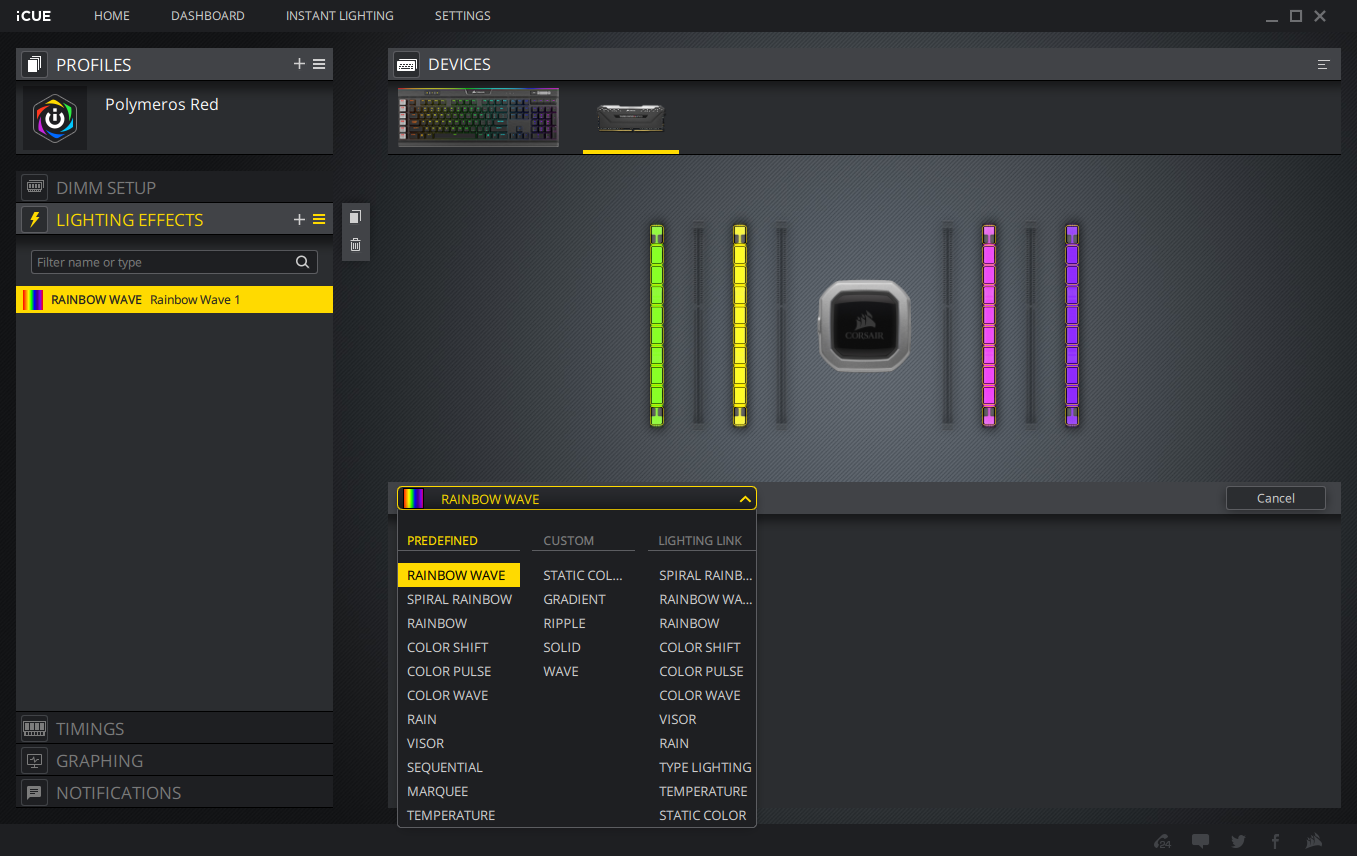
Task: Click the Twitter icon in the status bar
Action: [x=1238, y=841]
